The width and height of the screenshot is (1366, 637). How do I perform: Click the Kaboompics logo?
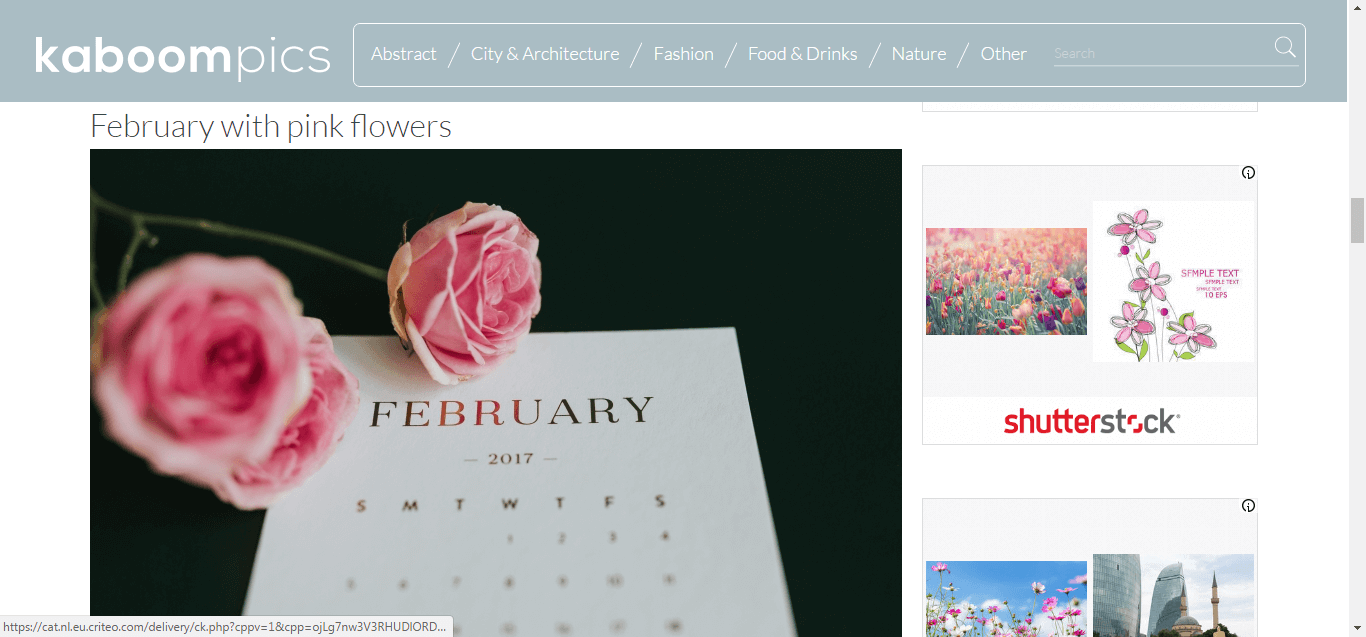click(x=182, y=56)
